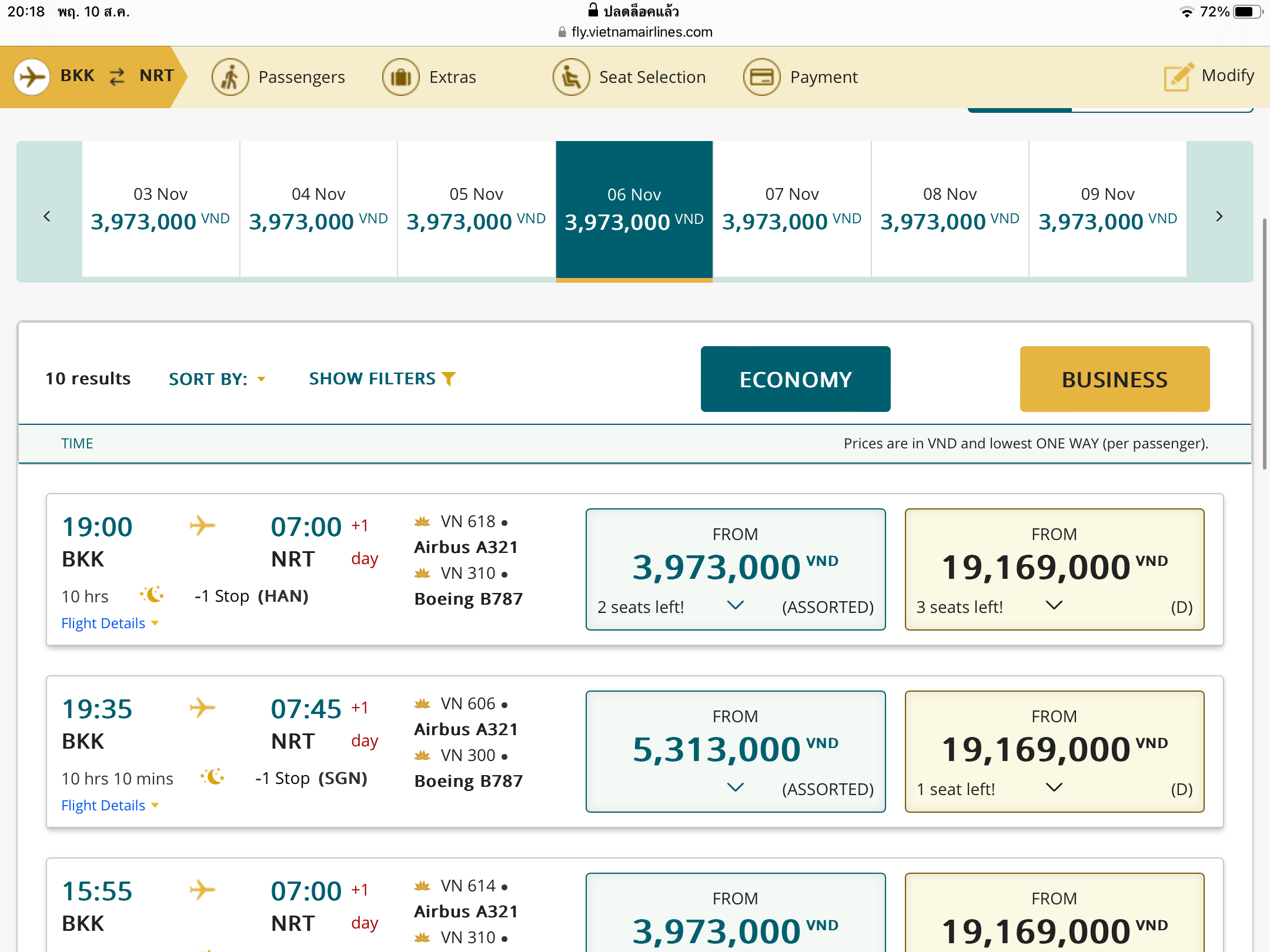Click the plane icon on the 19:00 flight row

(x=202, y=525)
